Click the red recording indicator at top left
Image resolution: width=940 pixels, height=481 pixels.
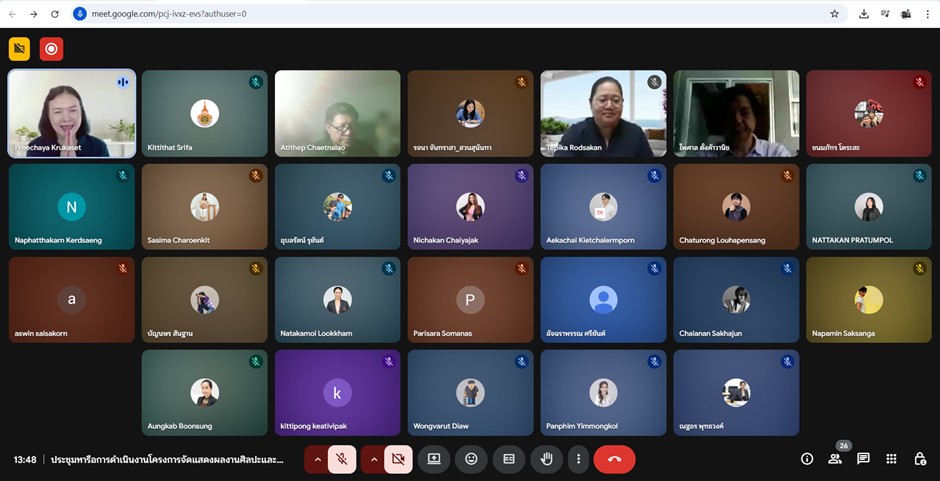coord(51,48)
